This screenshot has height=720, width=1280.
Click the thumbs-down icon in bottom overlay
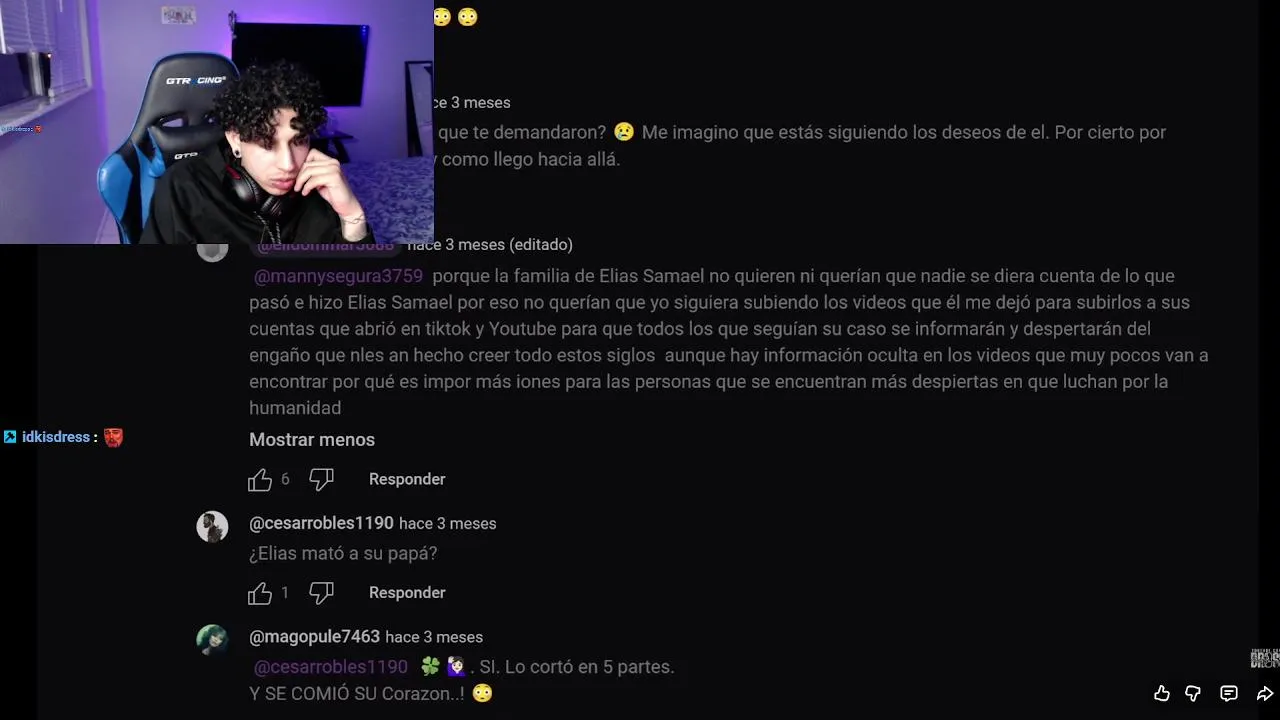1193,693
